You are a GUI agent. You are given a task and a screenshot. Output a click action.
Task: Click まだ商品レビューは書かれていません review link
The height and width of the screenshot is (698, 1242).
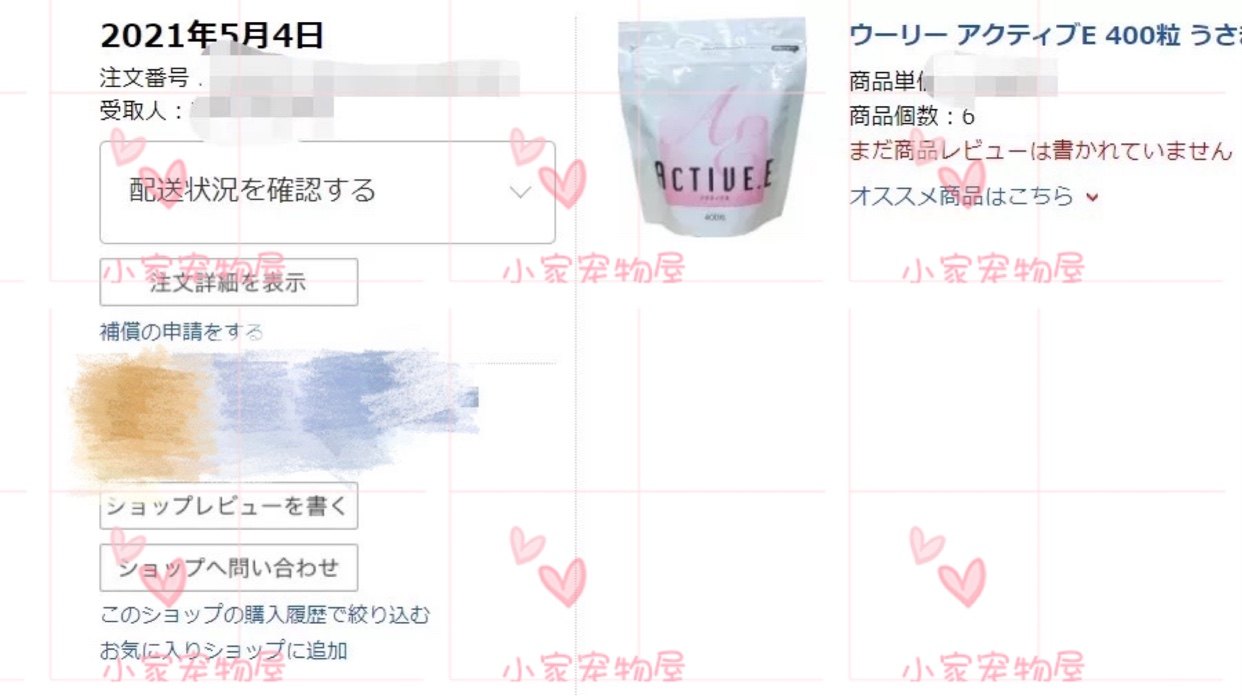point(1040,151)
